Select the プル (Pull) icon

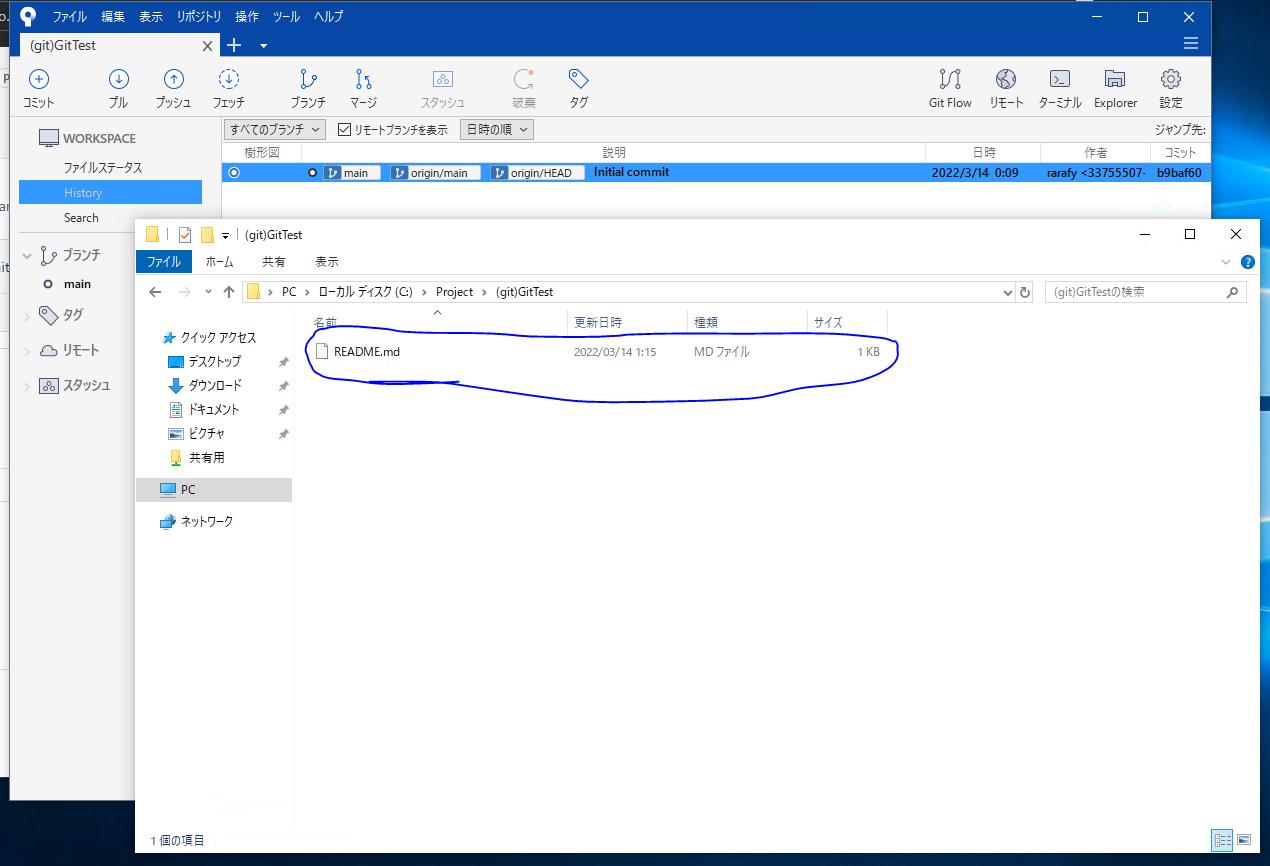tap(118, 87)
